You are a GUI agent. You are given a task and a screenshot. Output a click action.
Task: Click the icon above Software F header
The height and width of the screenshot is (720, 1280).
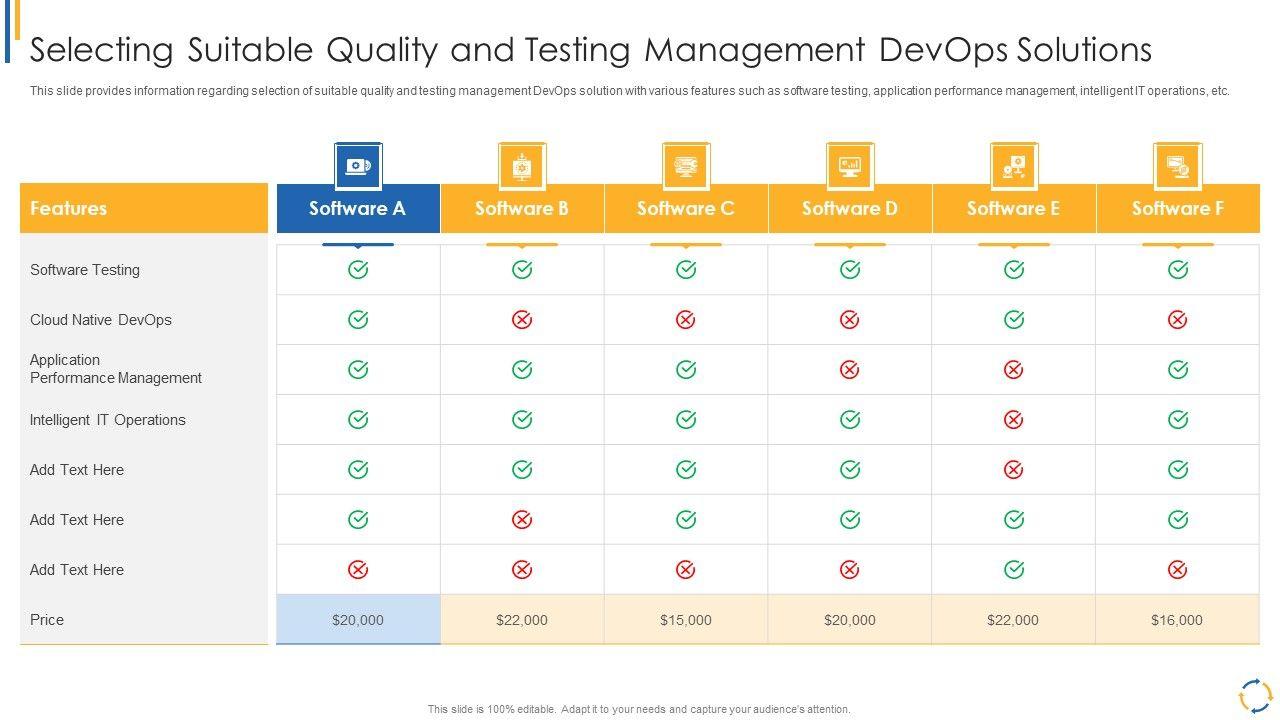[1177, 166]
